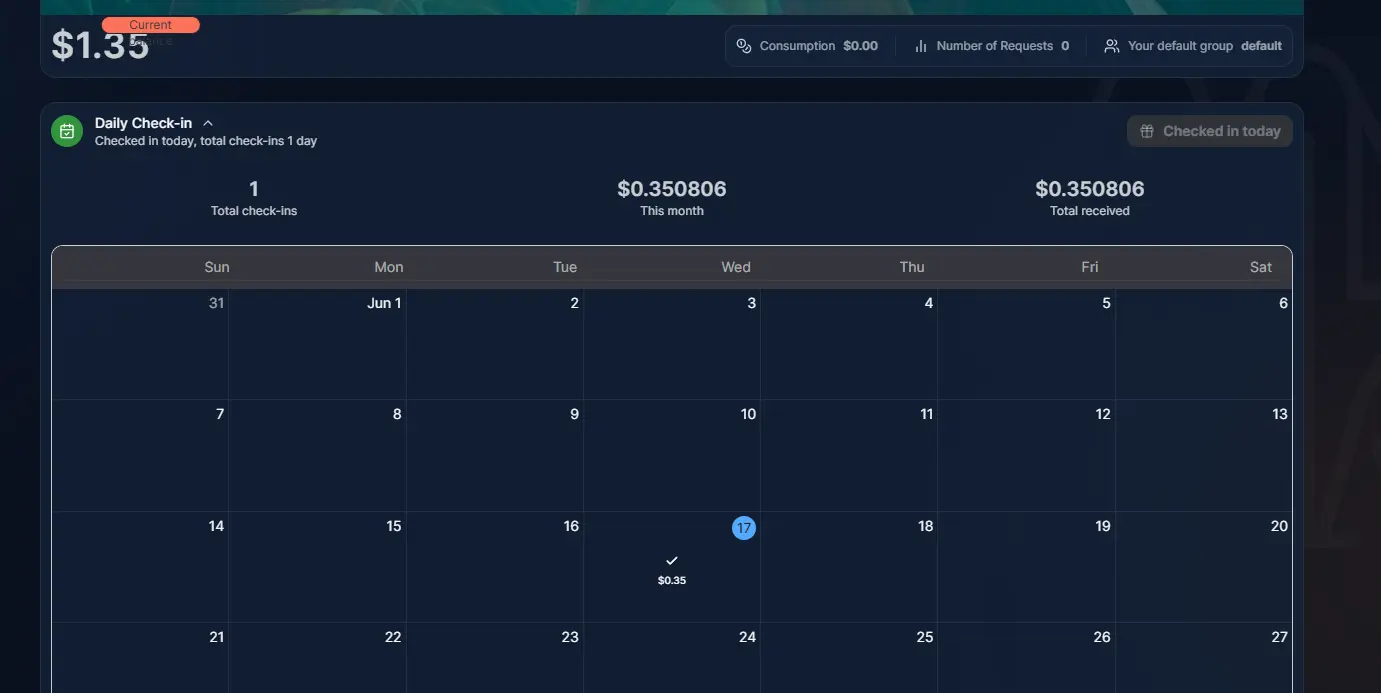Viewport: 1381px width, 693px height.
Task: Click the $1.35 balance amount
Action: click(100, 46)
